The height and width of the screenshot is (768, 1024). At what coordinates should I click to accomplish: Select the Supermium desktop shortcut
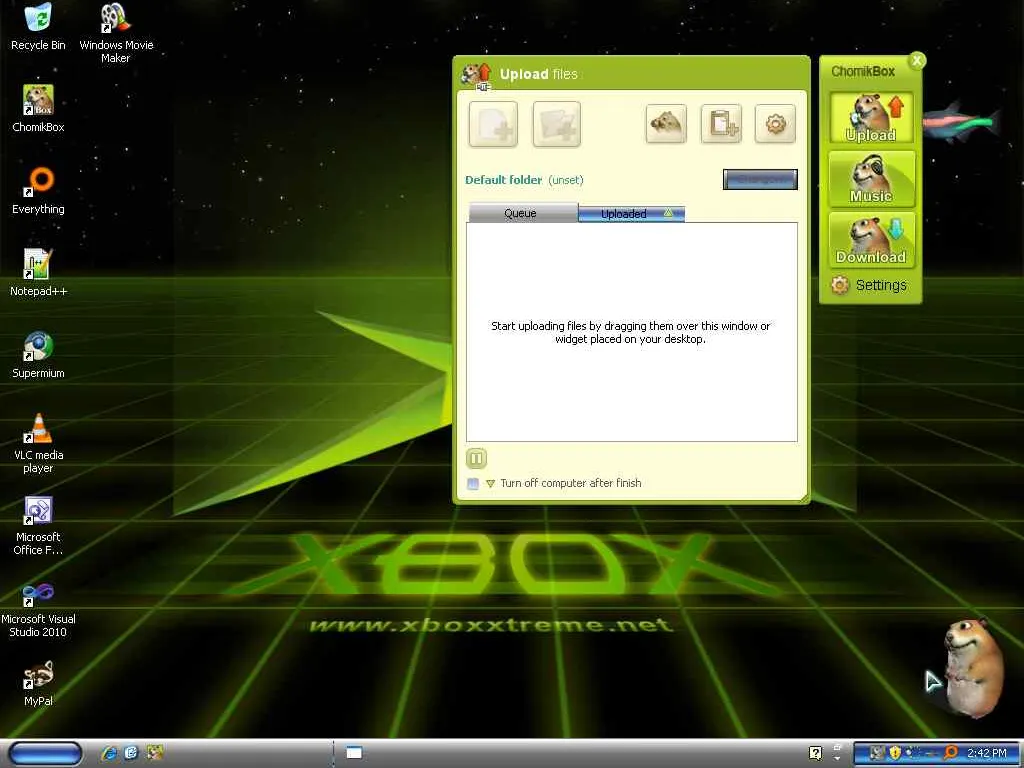coord(38,355)
